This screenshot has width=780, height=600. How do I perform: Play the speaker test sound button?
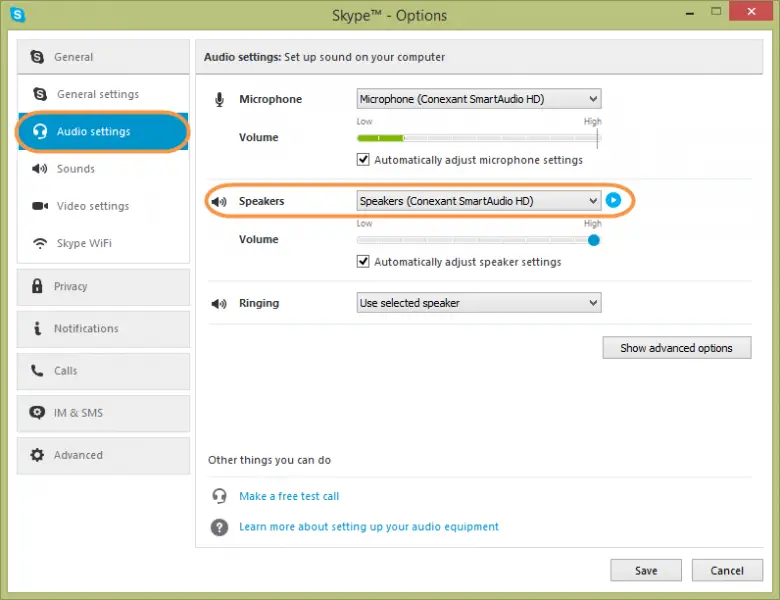tap(613, 200)
